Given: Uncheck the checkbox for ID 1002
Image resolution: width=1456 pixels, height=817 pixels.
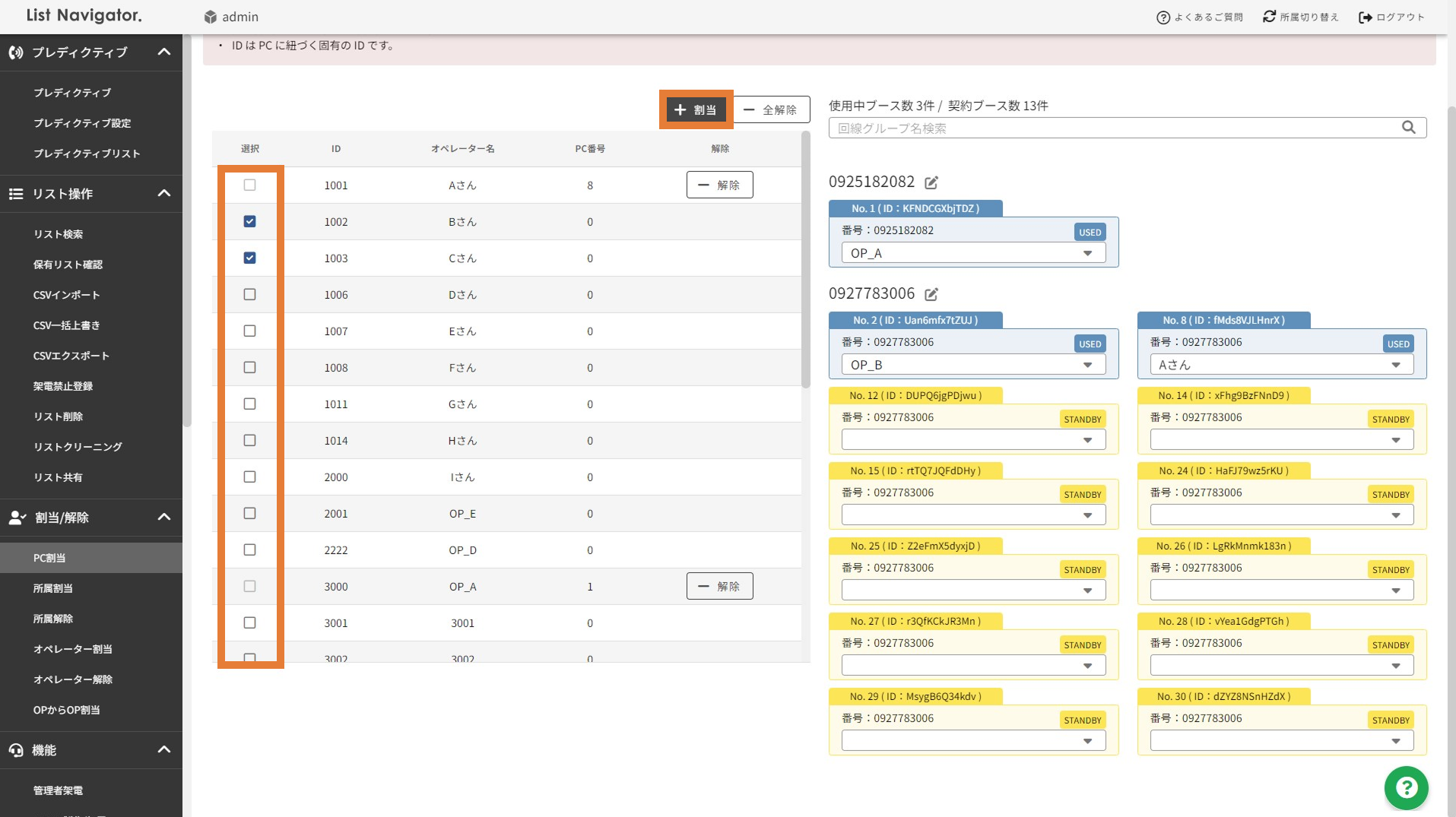Looking at the screenshot, I should click(x=249, y=221).
